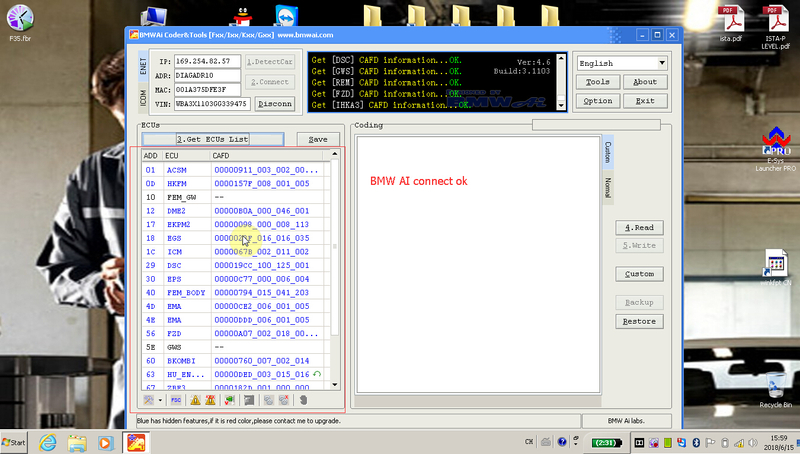Select the HKFM ECU row

(x=236, y=184)
